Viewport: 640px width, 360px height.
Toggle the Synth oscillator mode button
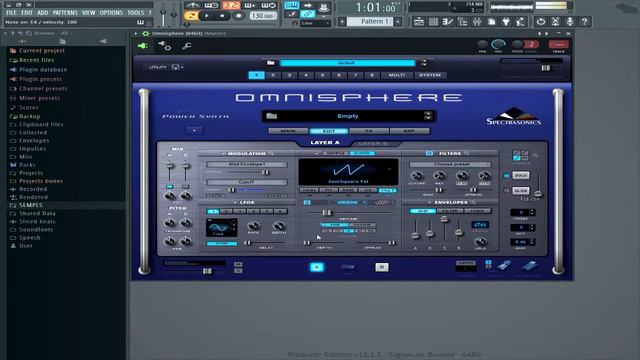pyautogui.click(x=362, y=153)
